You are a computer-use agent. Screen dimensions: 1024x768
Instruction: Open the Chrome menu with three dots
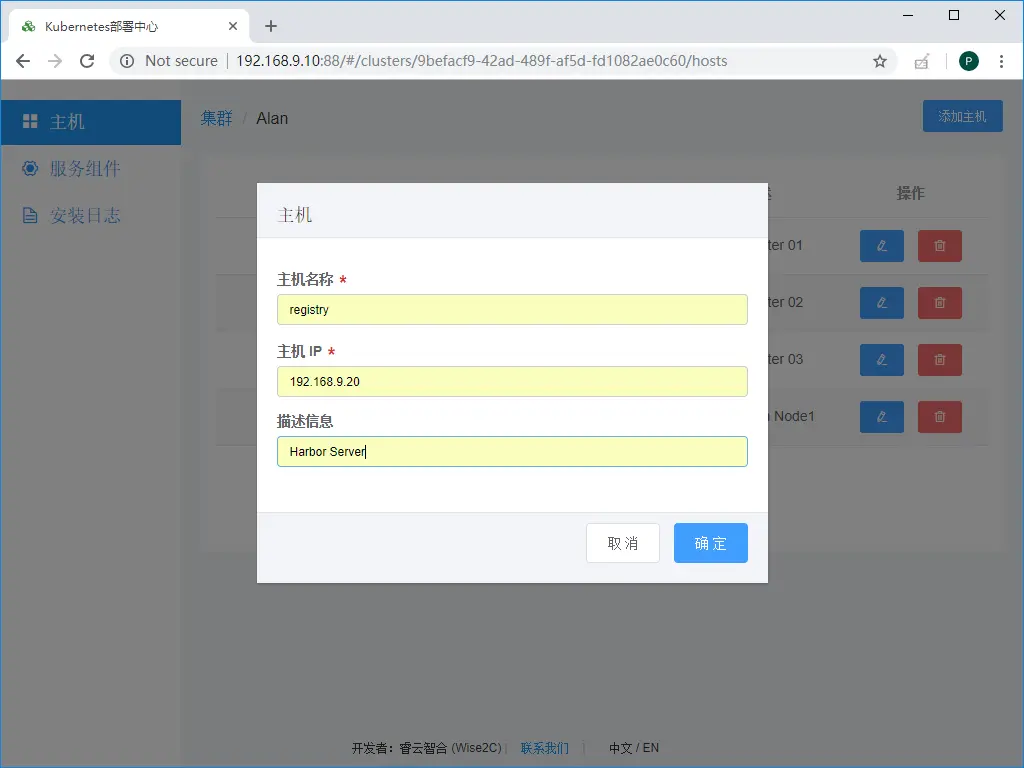coord(1003,61)
